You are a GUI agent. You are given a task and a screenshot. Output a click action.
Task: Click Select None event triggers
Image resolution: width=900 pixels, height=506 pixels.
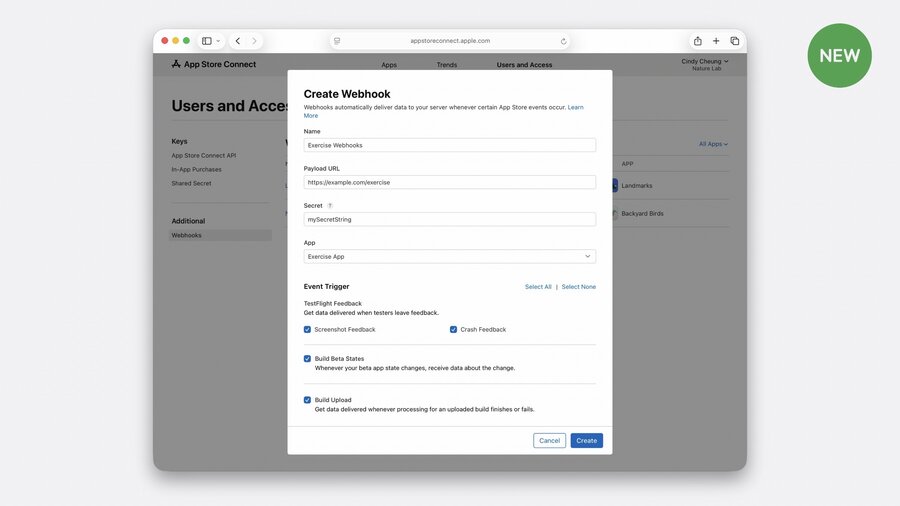(x=579, y=287)
